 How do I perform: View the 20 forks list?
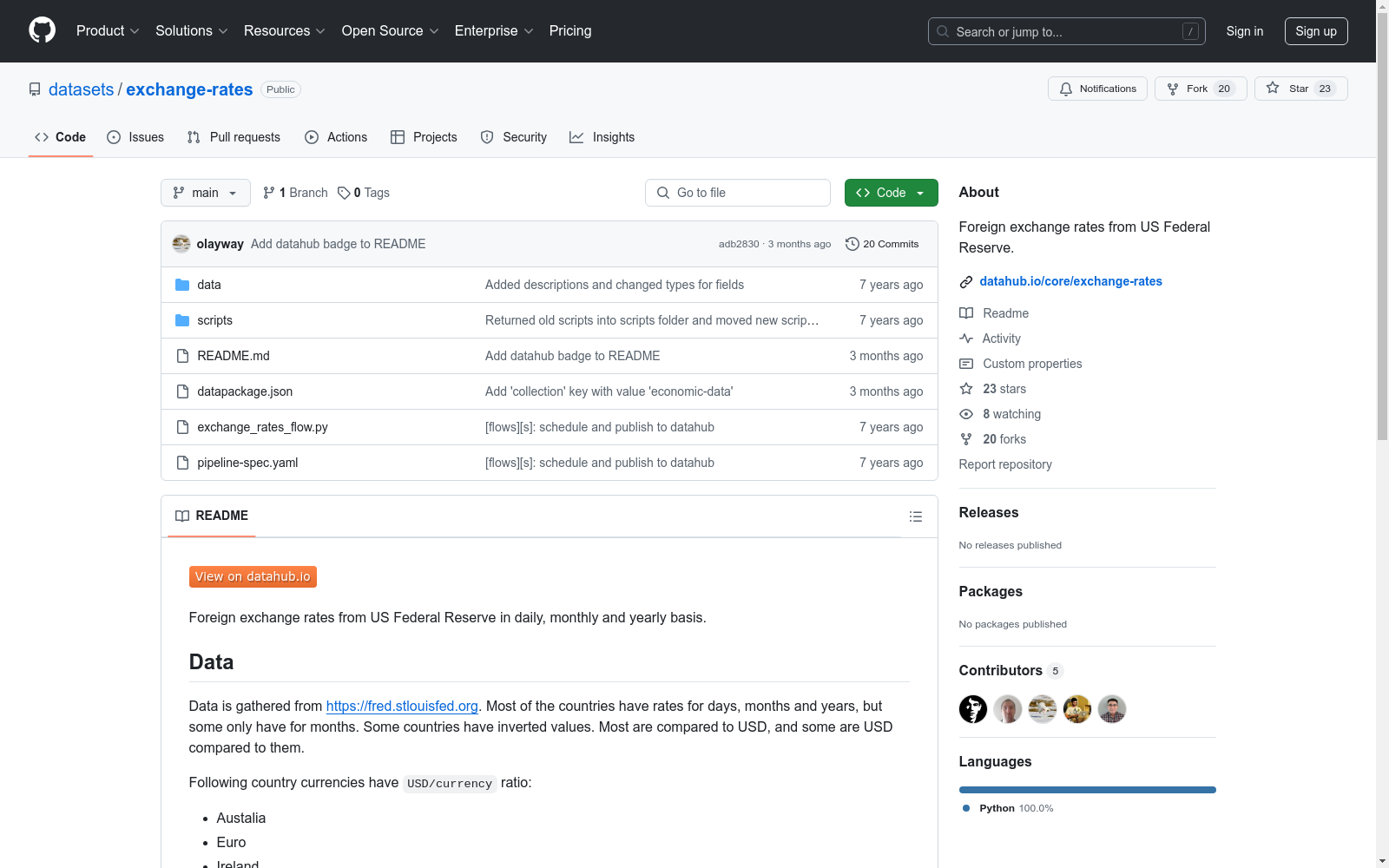(993, 439)
